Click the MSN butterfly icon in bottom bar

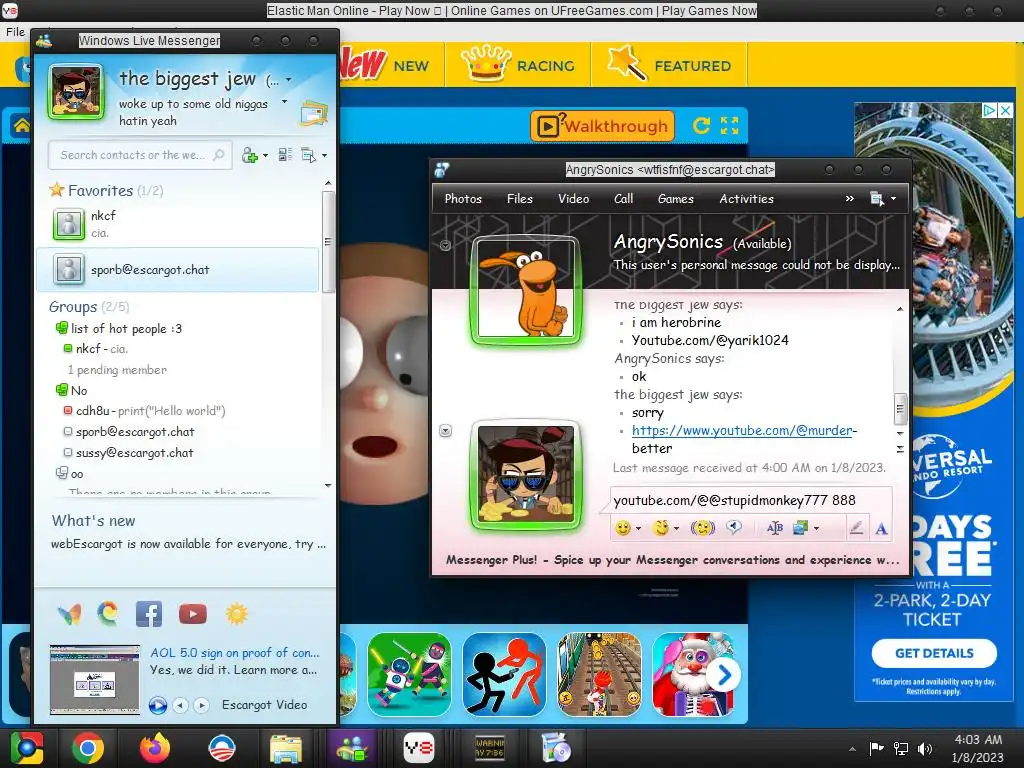tap(69, 614)
